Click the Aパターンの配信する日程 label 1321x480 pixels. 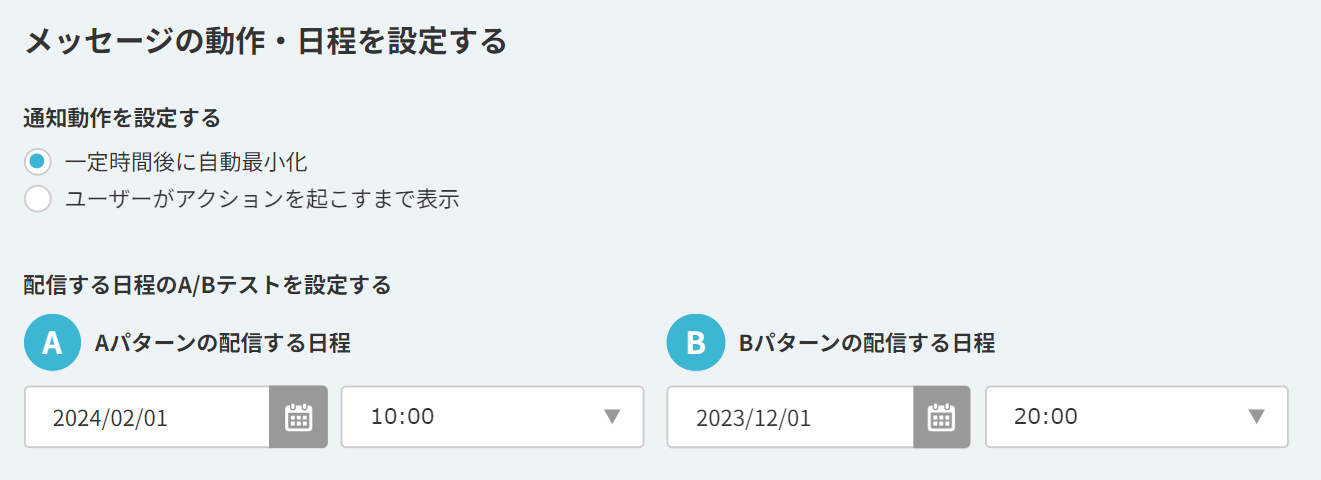tap(222, 343)
